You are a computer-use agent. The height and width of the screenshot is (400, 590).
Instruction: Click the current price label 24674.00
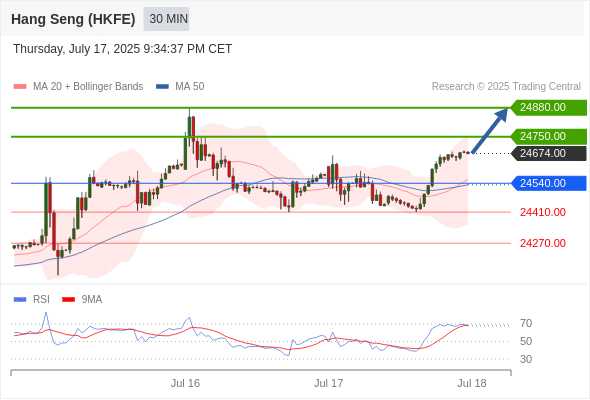point(549,154)
